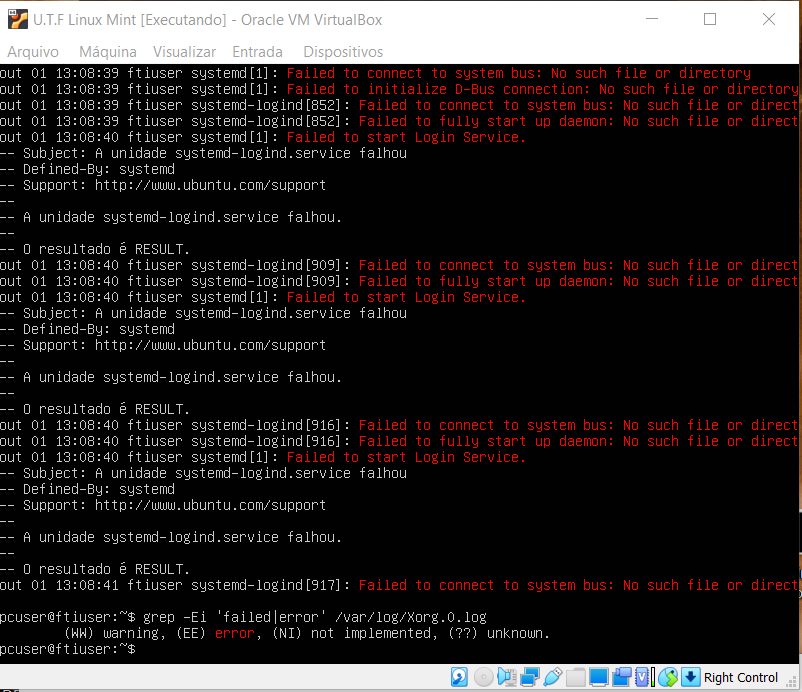This screenshot has width=802, height=692.
Task: Click the optical disc drive indicator
Action: [x=483, y=677]
